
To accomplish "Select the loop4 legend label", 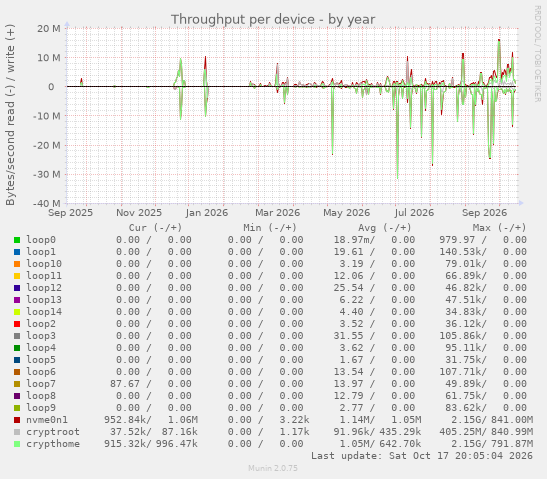I will point(41,348).
